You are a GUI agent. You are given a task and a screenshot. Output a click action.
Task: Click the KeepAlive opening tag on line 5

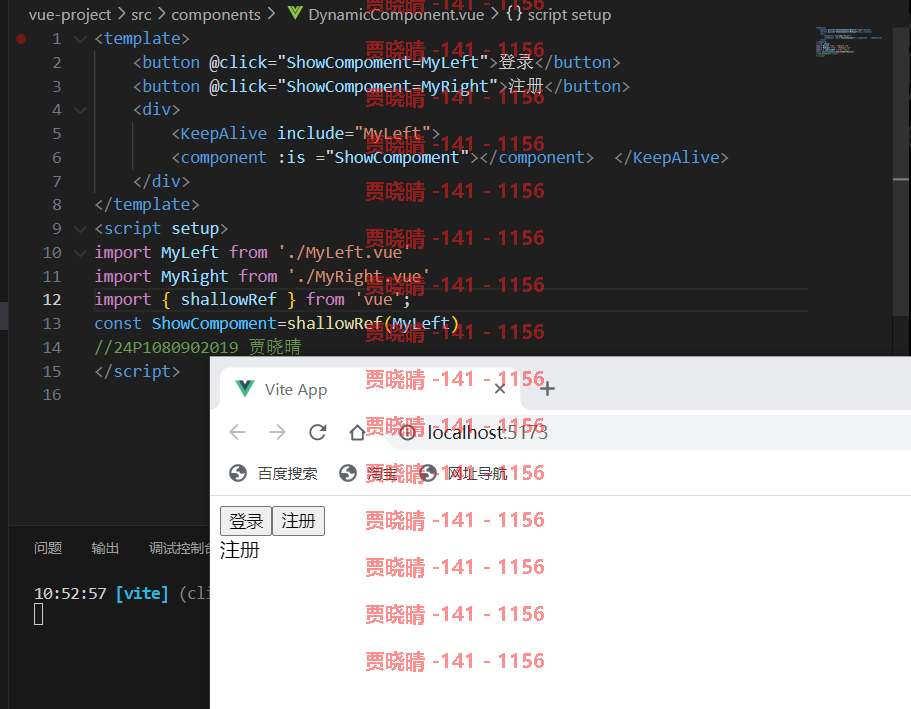coord(305,134)
